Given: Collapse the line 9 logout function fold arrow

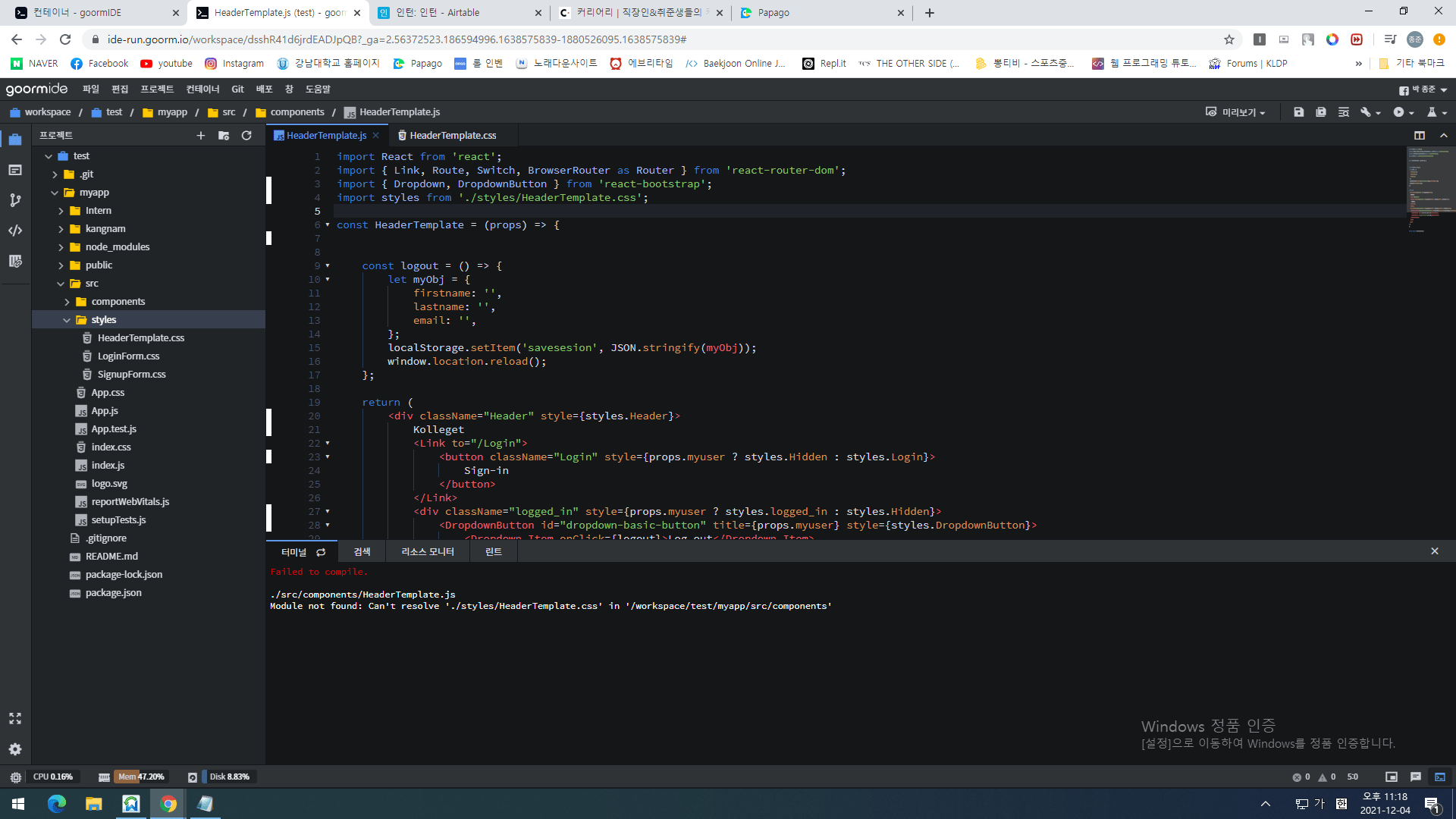Looking at the screenshot, I should 328,265.
